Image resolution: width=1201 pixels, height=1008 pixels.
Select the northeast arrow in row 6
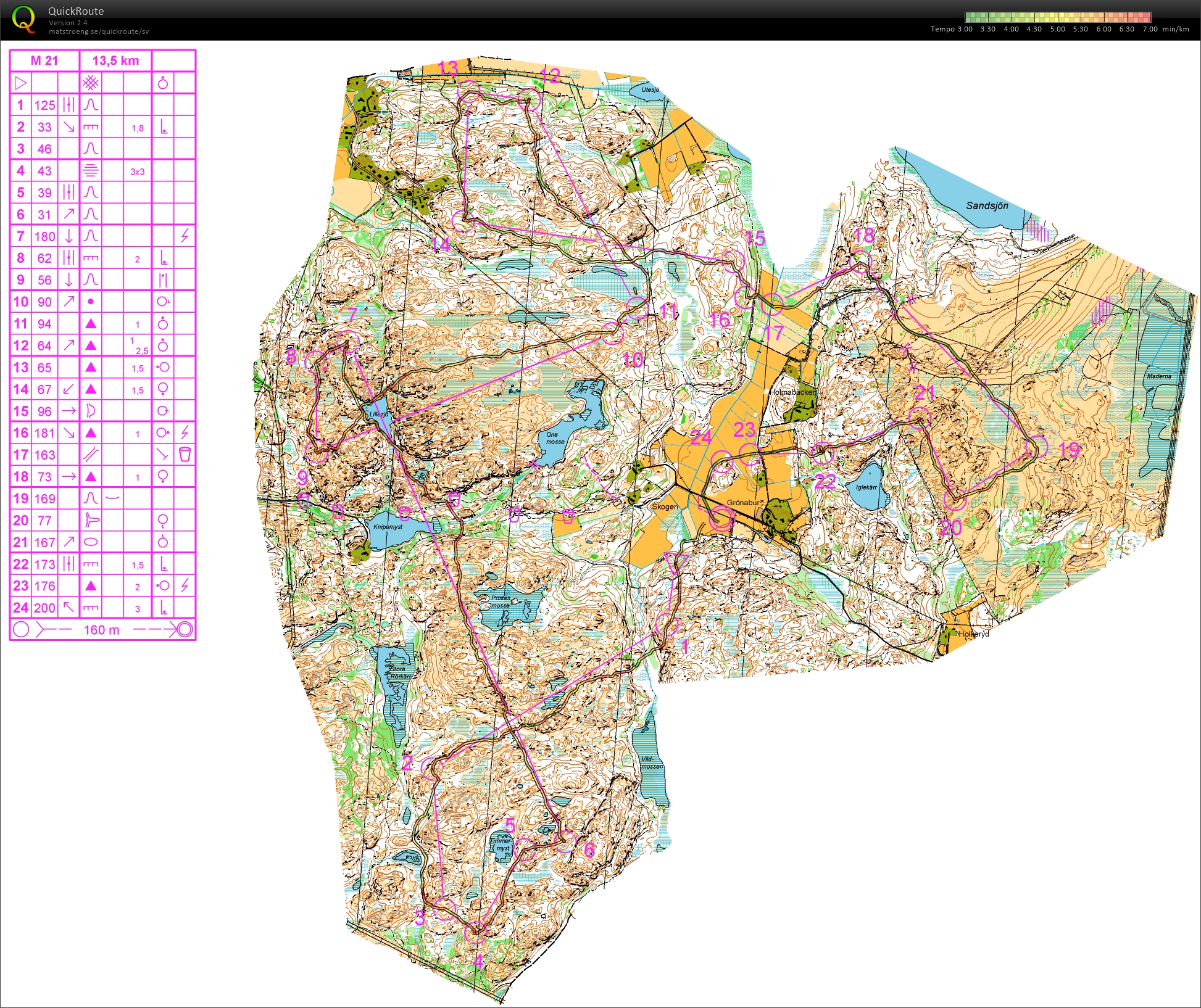pos(69,214)
